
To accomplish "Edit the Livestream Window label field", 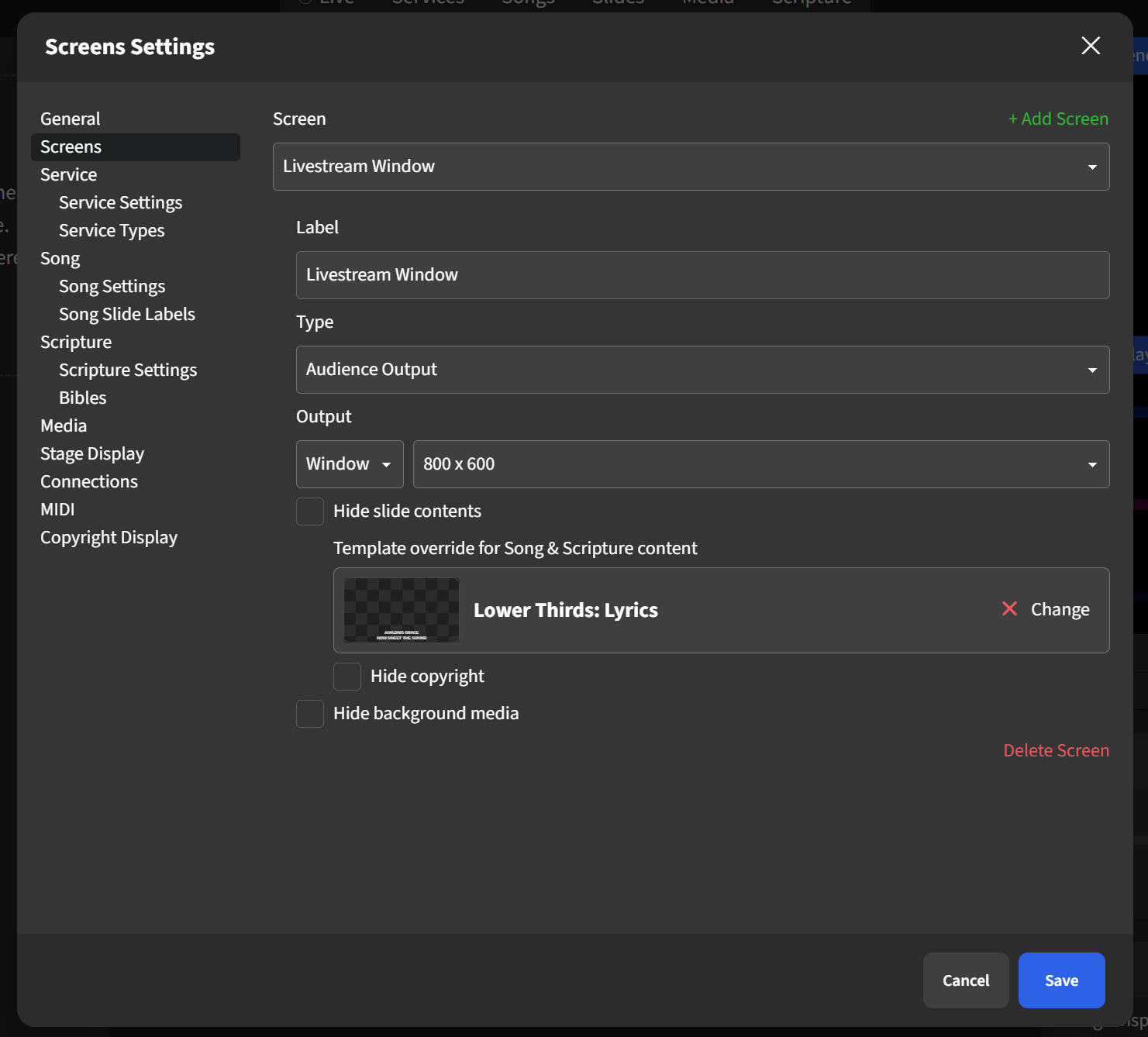I will 702,274.
